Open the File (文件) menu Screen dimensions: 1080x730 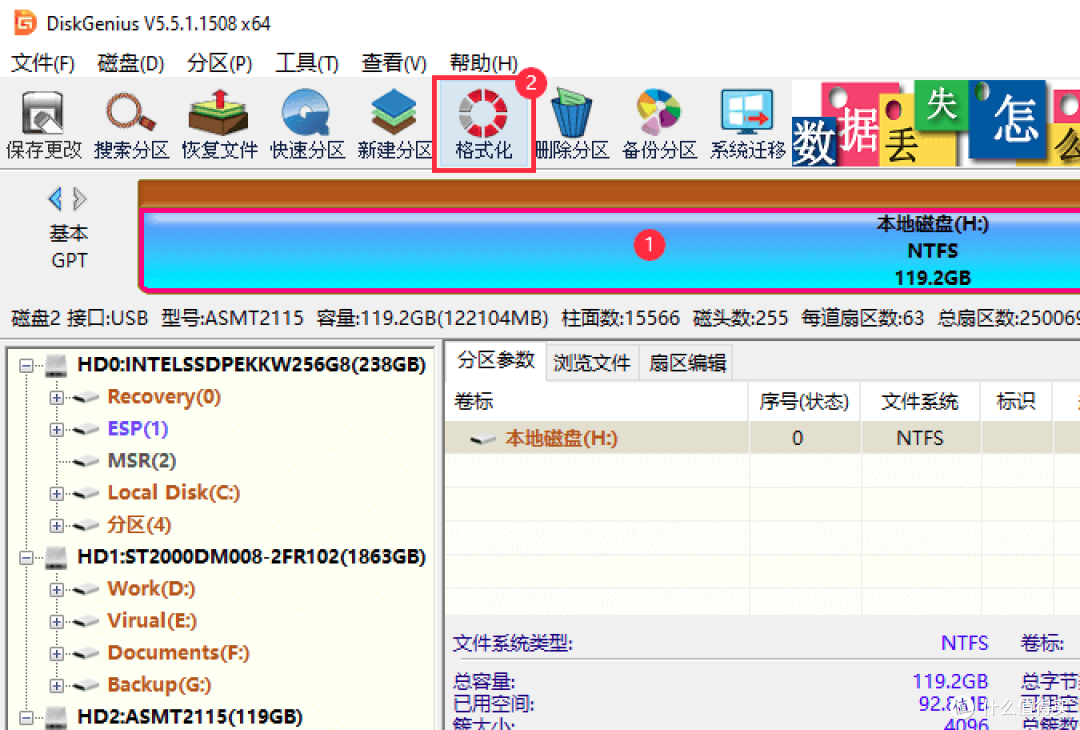coord(43,63)
